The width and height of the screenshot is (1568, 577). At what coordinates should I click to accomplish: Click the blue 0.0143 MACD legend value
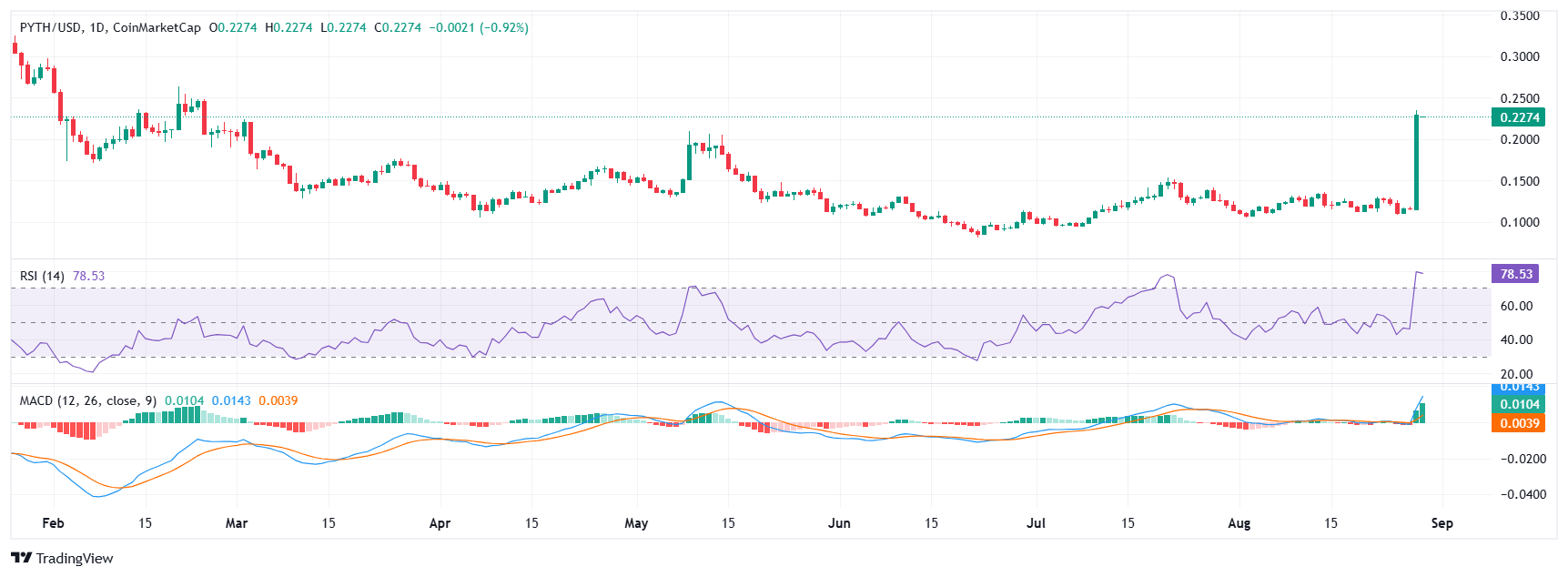point(231,400)
